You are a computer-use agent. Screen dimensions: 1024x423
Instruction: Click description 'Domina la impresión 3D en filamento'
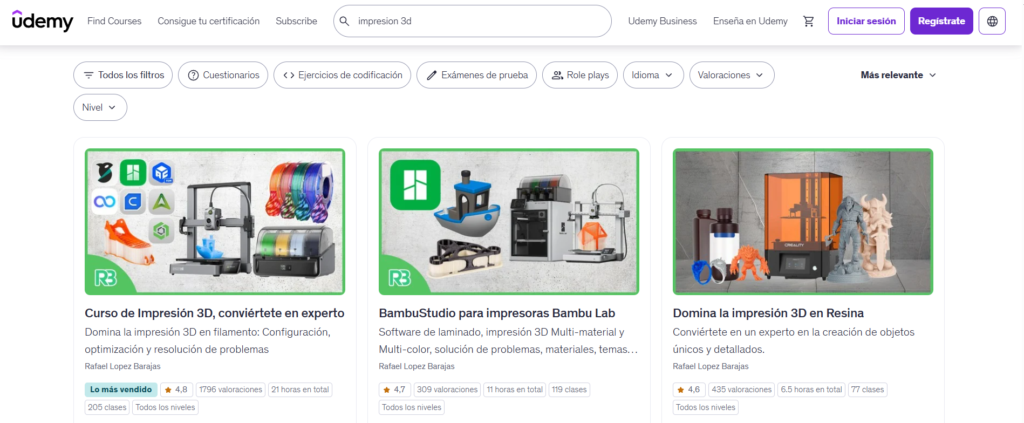[208, 341]
